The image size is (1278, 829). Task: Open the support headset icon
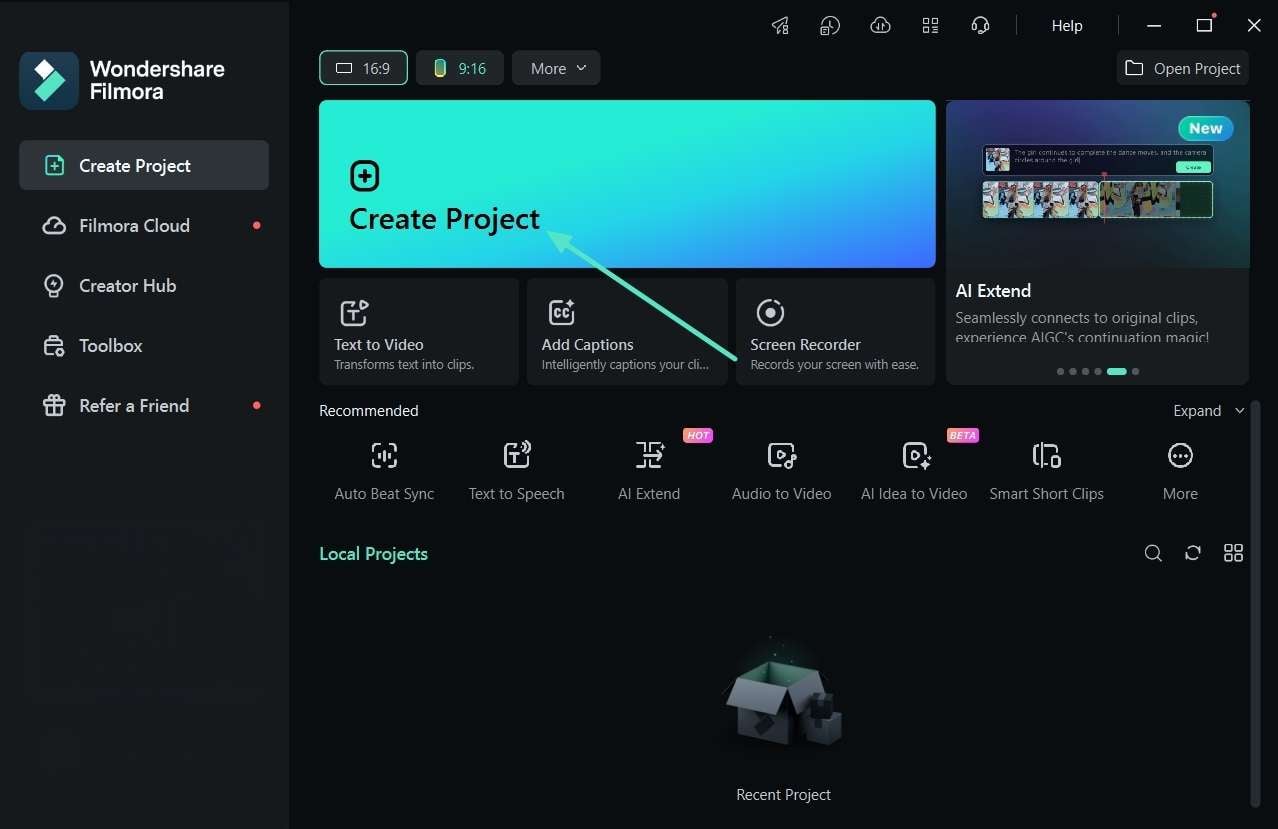point(980,26)
